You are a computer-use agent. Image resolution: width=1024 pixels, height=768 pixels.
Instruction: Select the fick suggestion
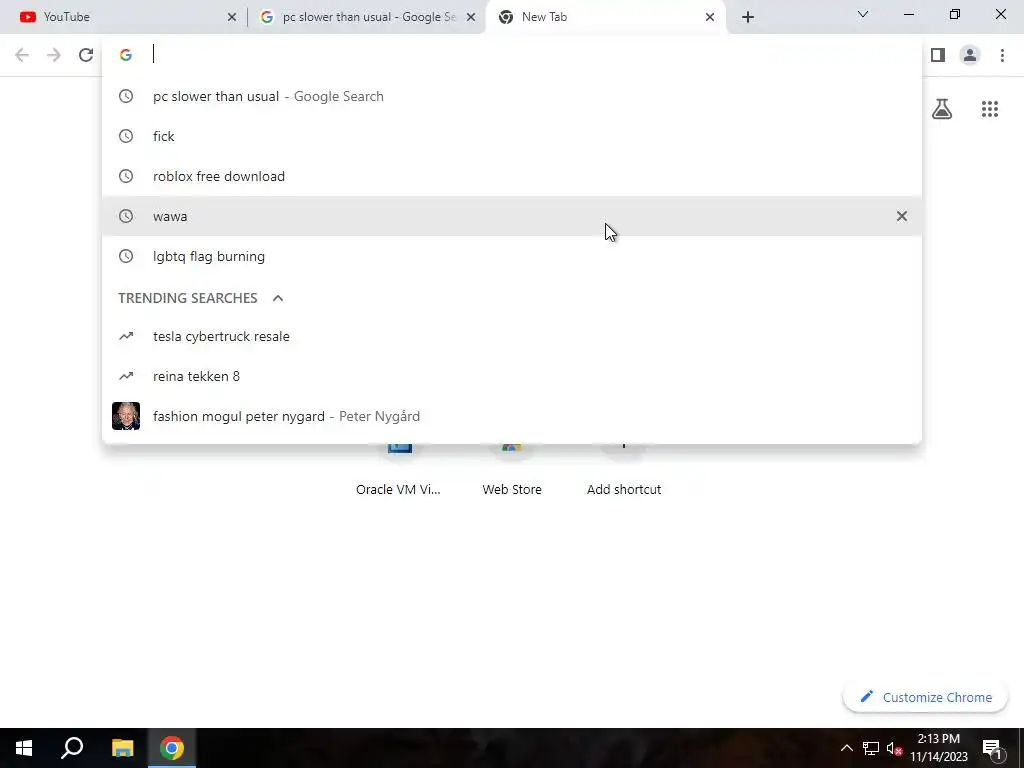pyautogui.click(x=512, y=136)
